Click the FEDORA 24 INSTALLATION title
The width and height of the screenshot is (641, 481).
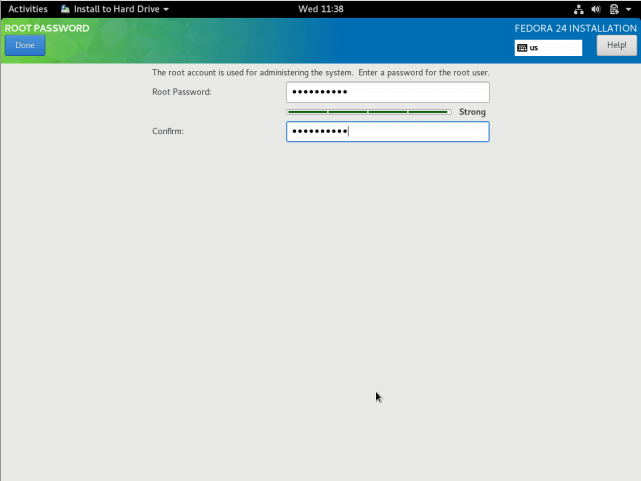pos(575,28)
